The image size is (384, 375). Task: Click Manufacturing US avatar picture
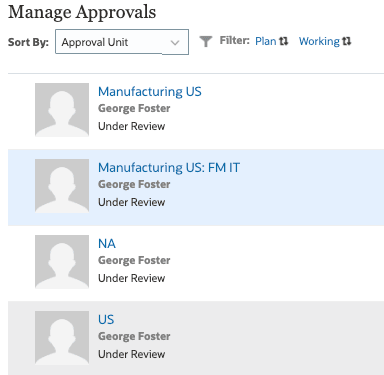(x=62, y=110)
